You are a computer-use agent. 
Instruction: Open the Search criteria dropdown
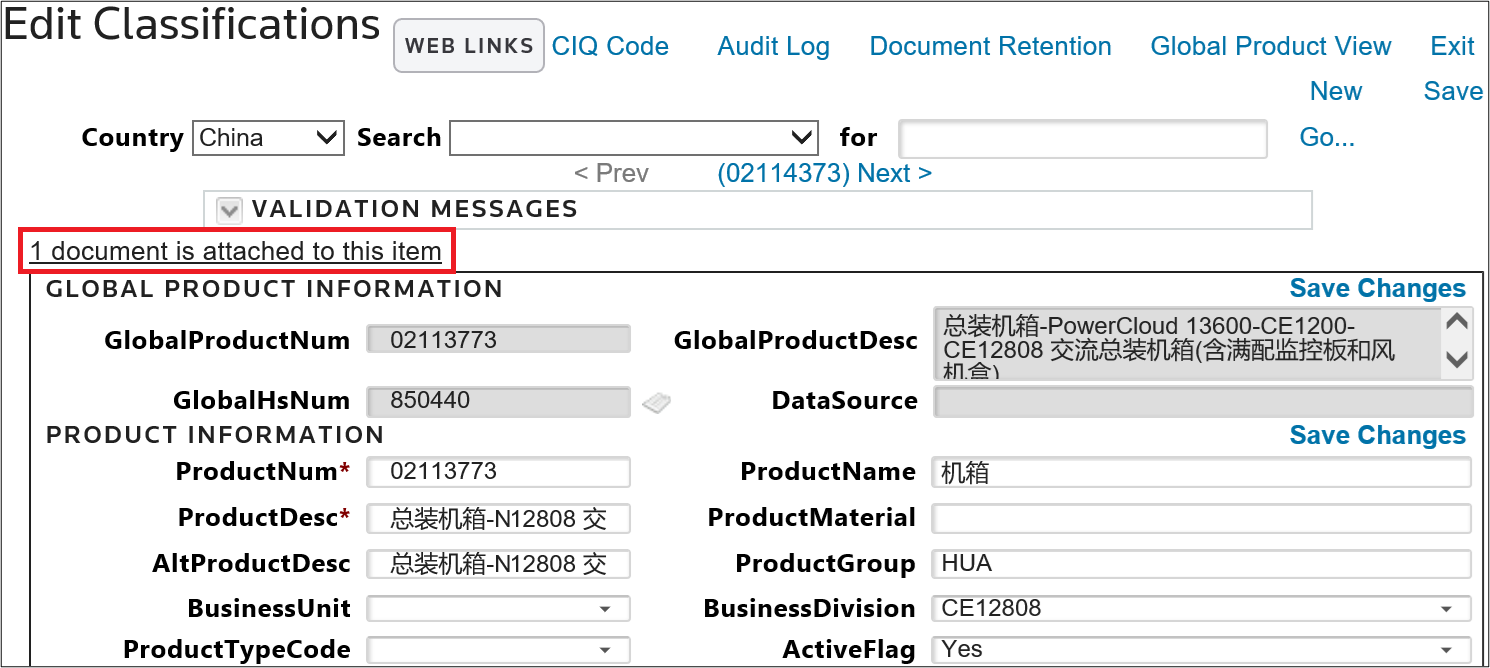coord(634,138)
